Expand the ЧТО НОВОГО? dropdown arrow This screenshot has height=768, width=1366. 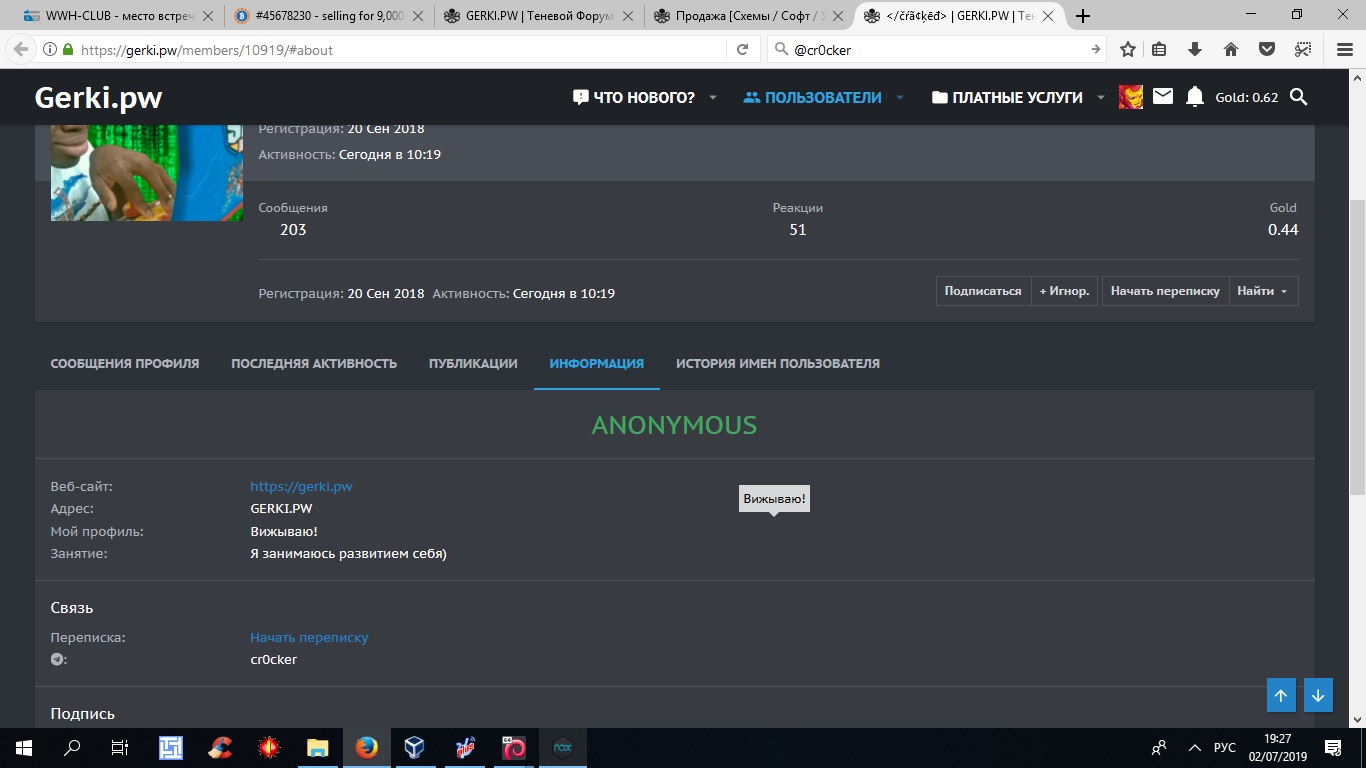tap(713, 98)
